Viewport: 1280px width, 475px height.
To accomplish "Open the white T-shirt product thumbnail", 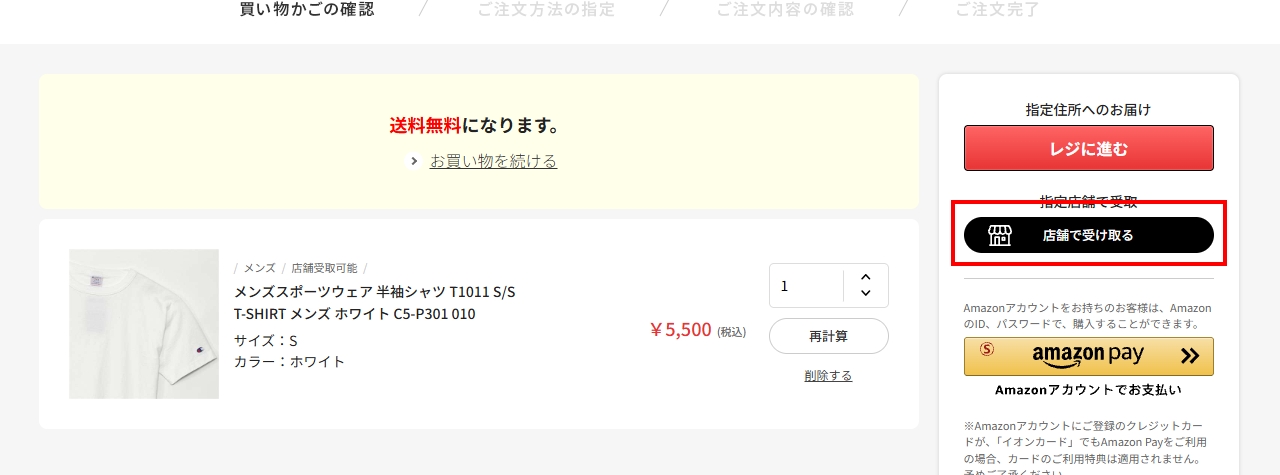I will 144,324.
